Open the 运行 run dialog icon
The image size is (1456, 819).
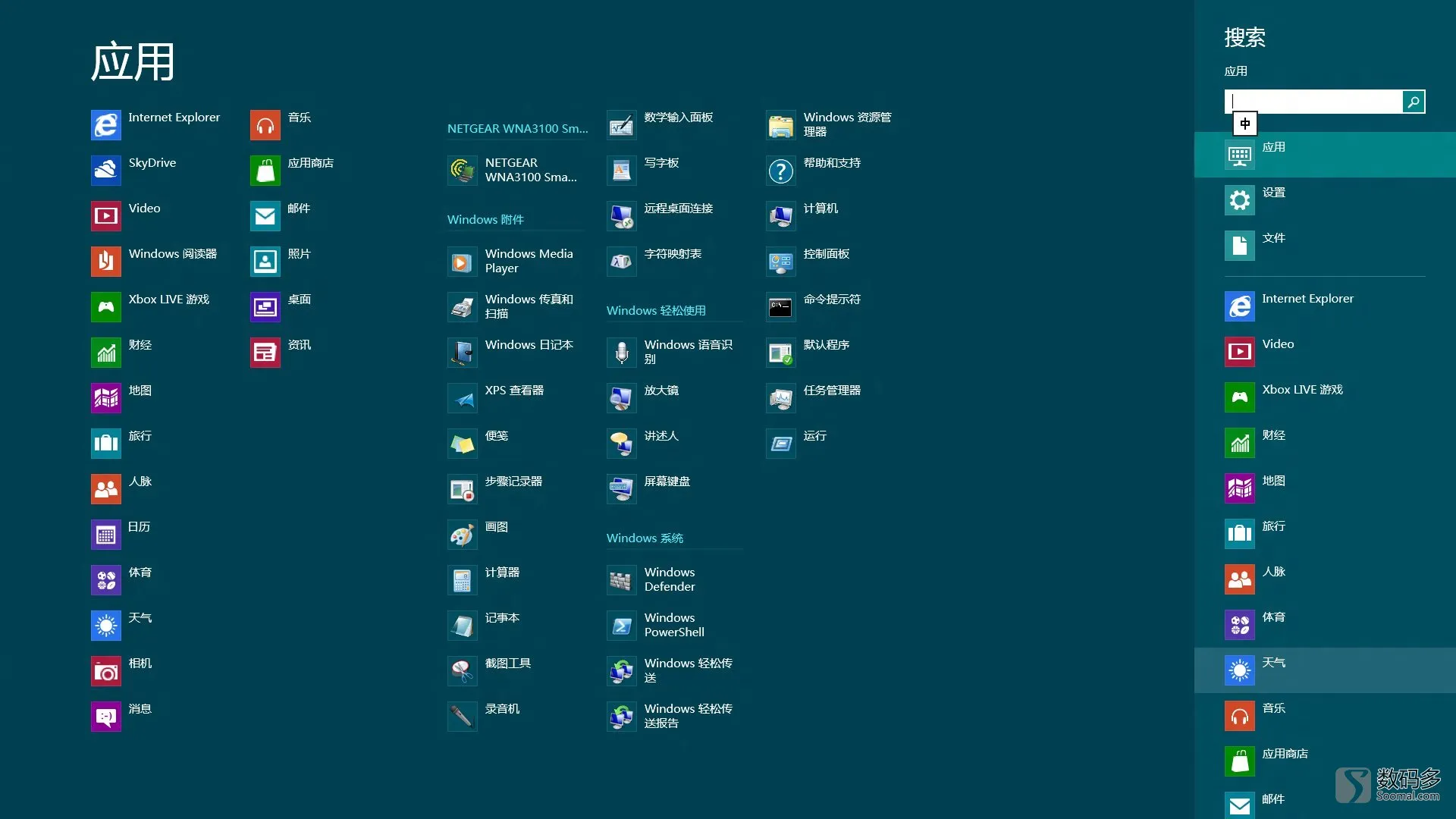[x=781, y=444]
